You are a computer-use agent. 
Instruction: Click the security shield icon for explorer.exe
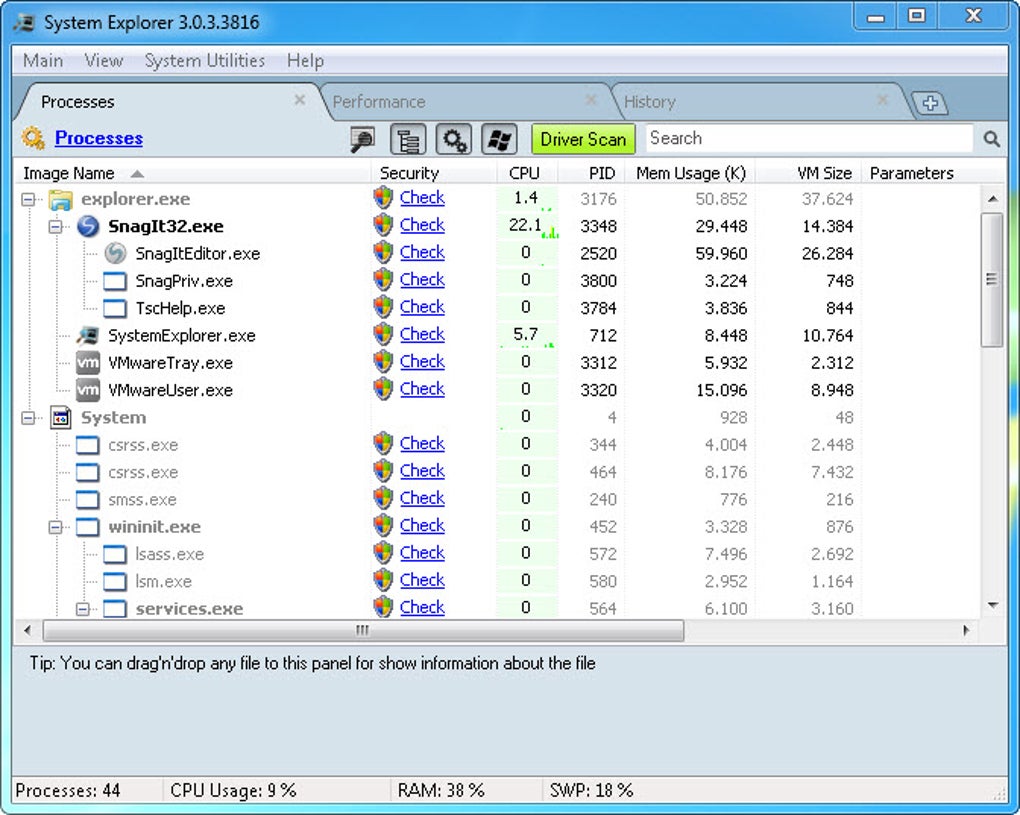click(x=383, y=198)
